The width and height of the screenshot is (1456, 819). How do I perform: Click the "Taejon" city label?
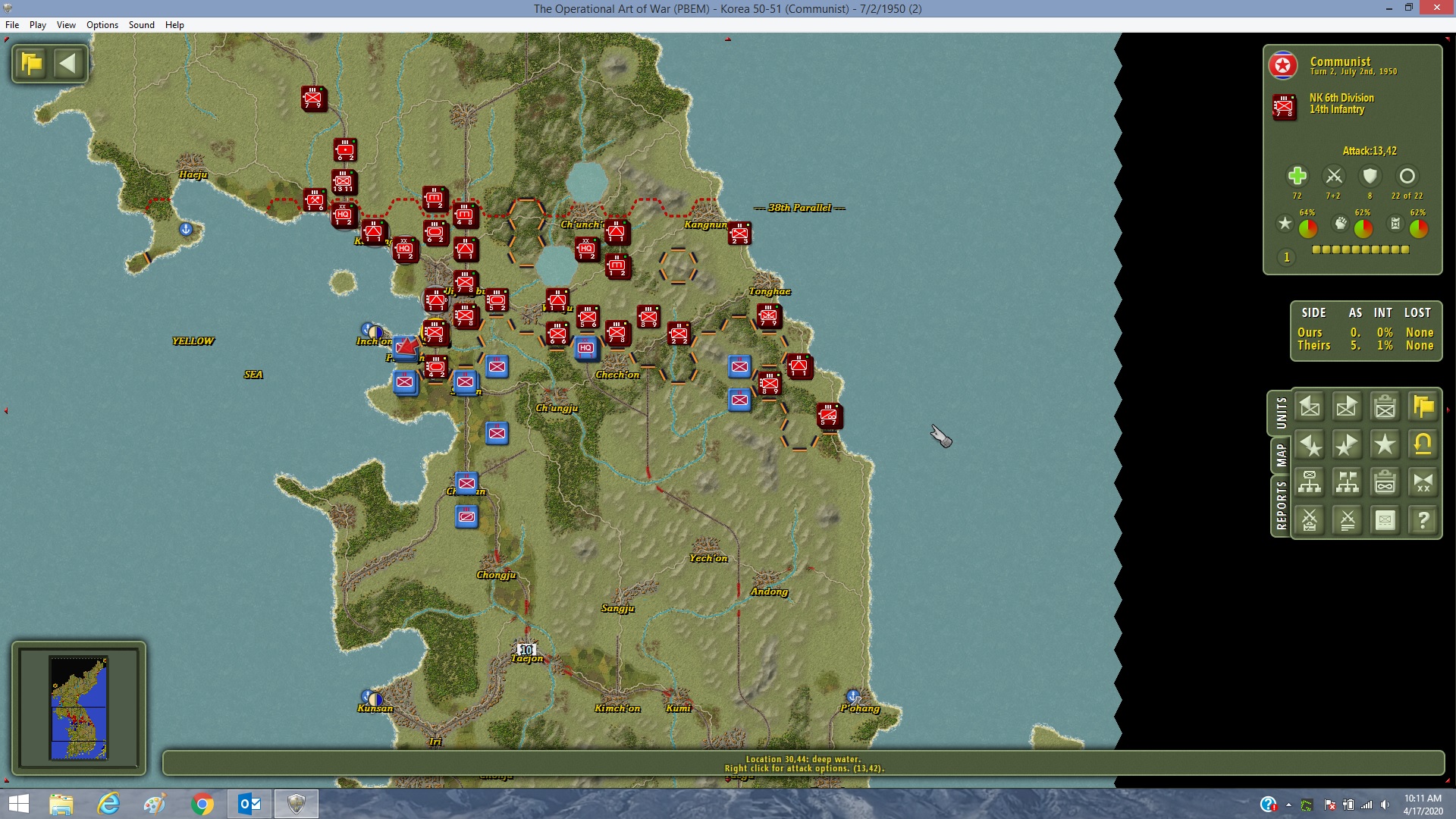pyautogui.click(x=527, y=659)
